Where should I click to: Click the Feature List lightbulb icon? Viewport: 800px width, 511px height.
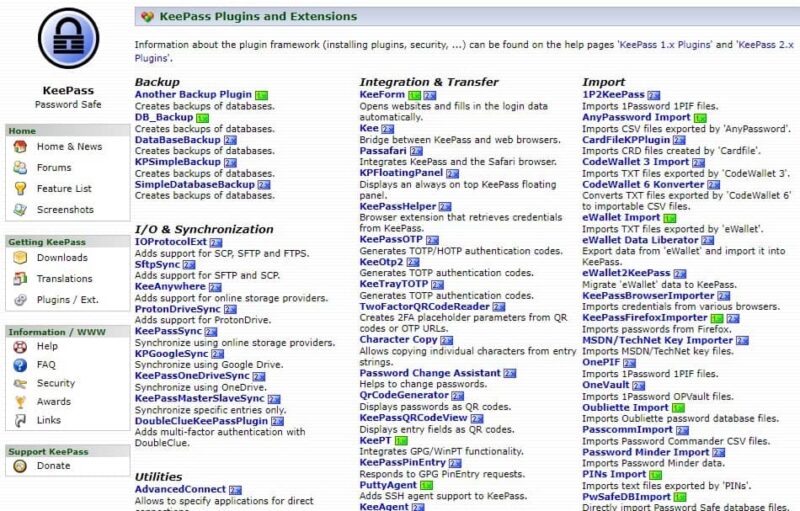[x=20, y=189]
